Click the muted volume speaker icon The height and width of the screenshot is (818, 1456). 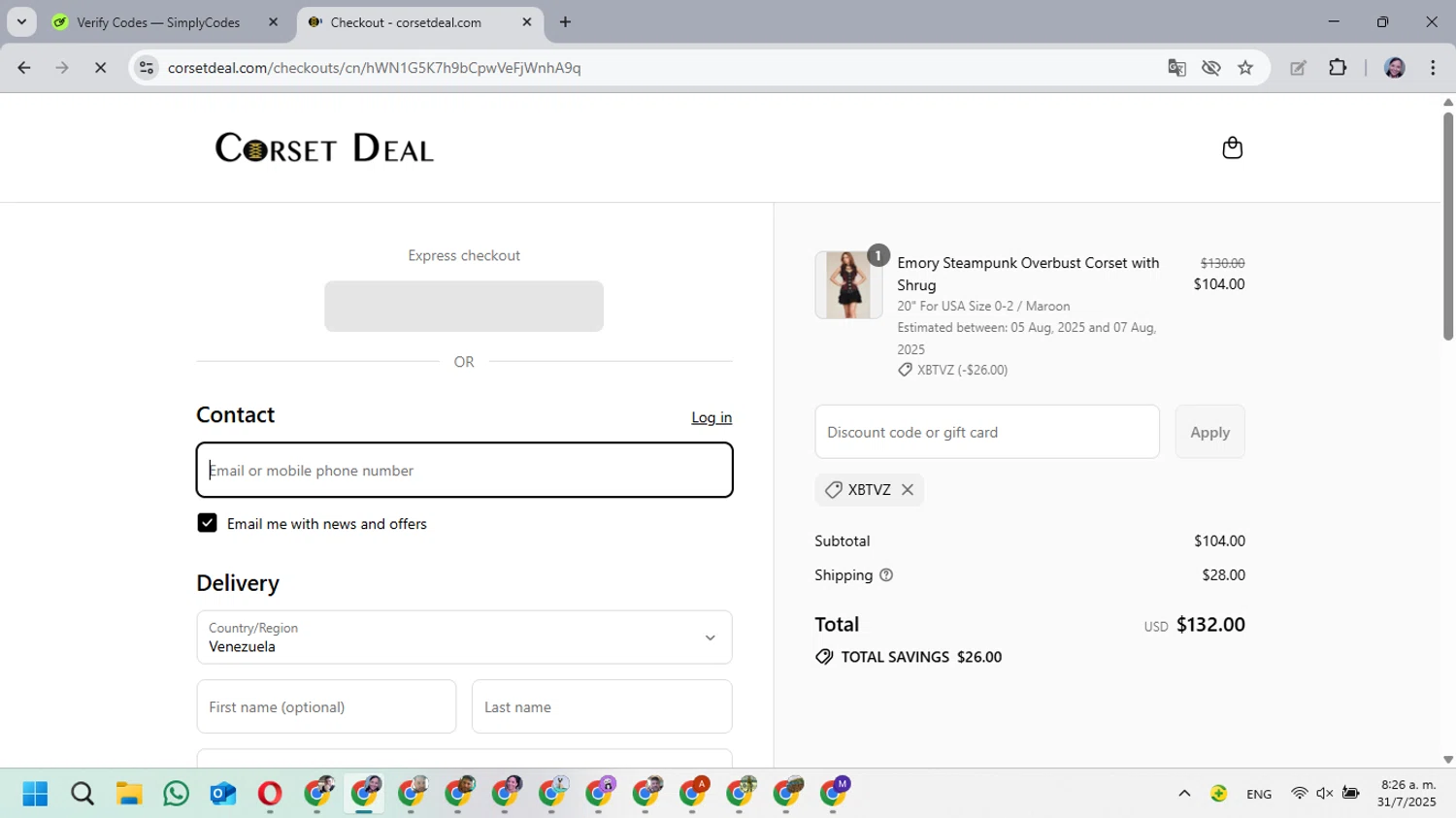[1324, 794]
